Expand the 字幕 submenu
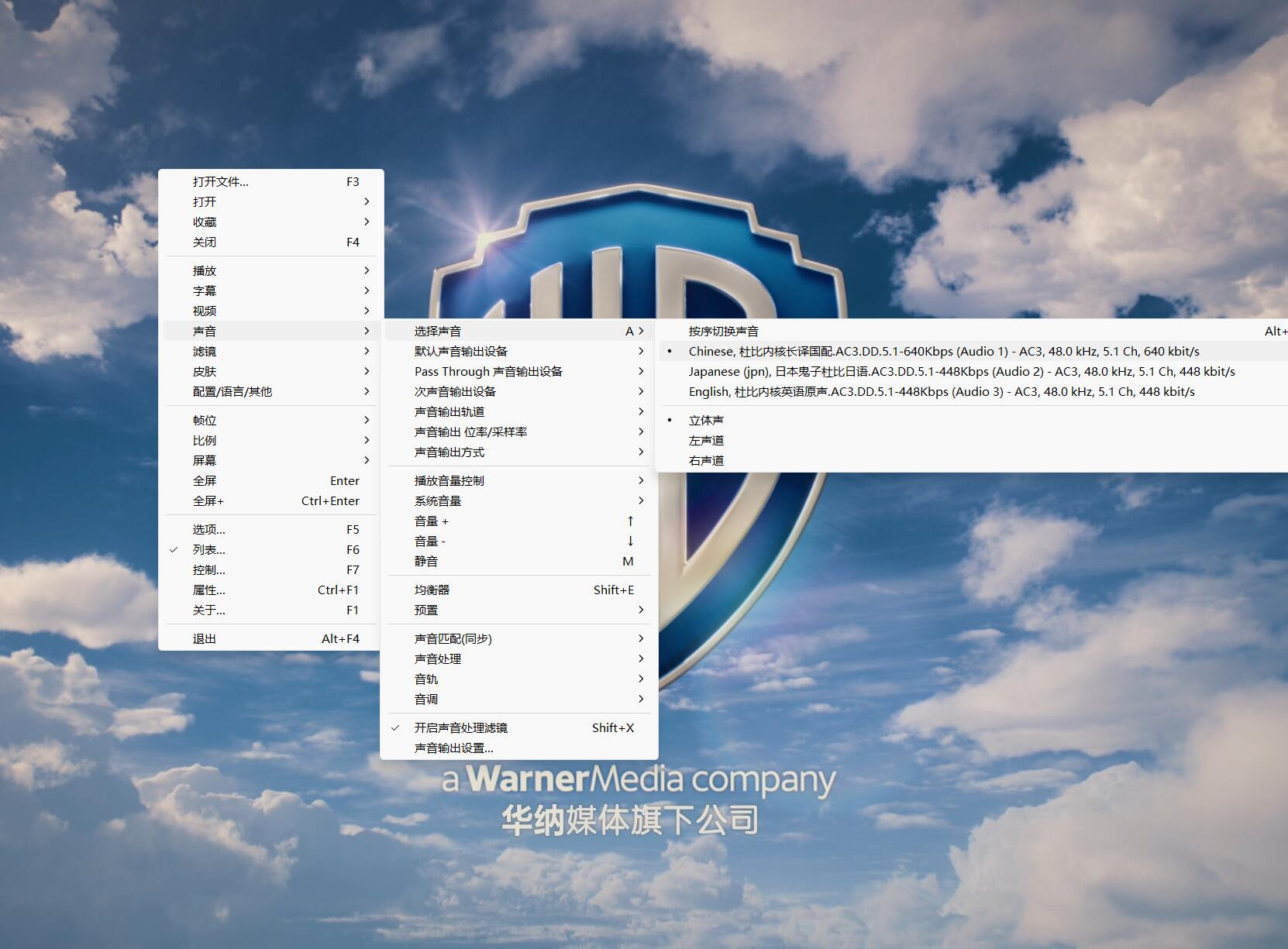This screenshot has width=1288, height=949. (x=271, y=291)
